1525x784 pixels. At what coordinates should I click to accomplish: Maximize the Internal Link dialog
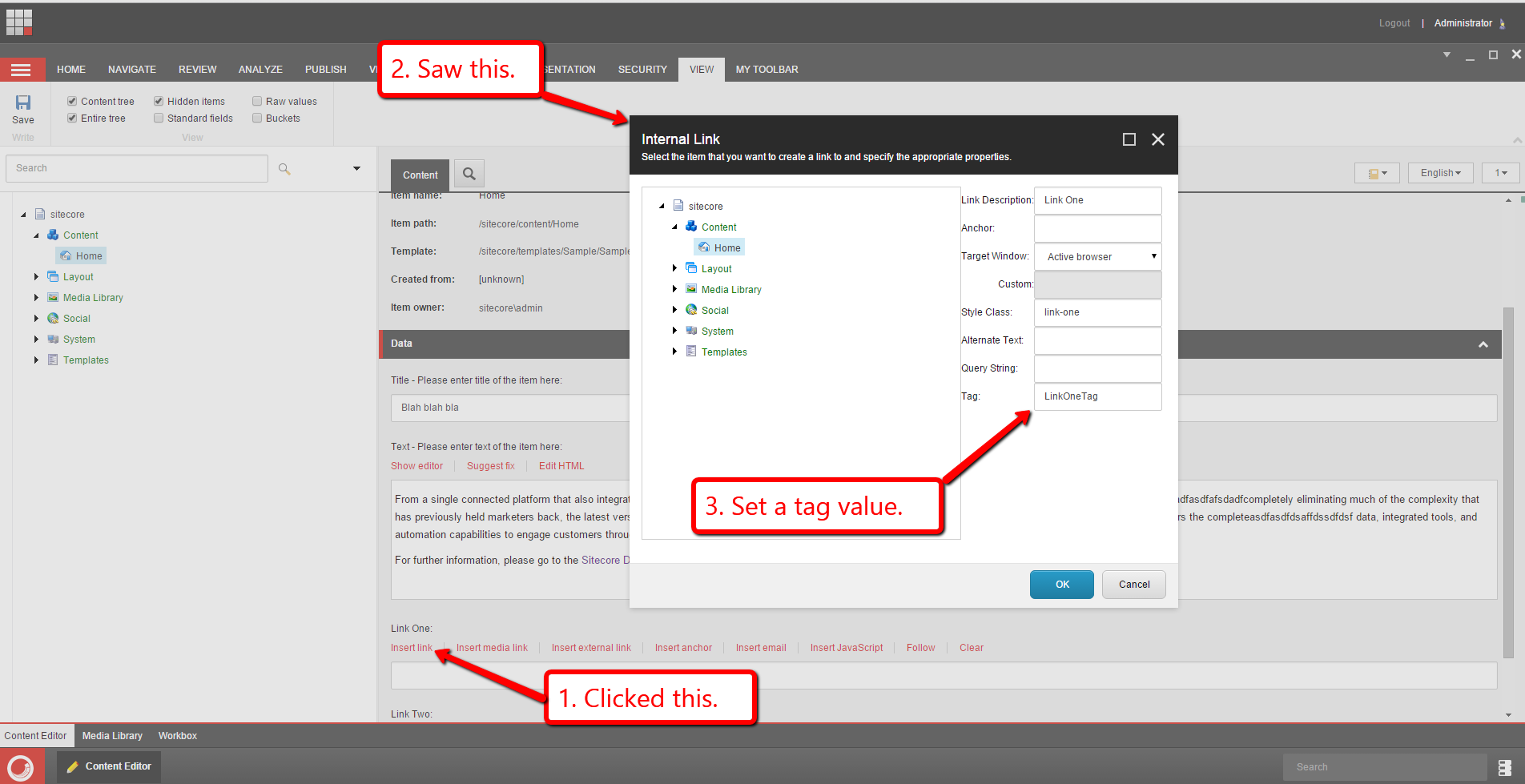click(1129, 139)
